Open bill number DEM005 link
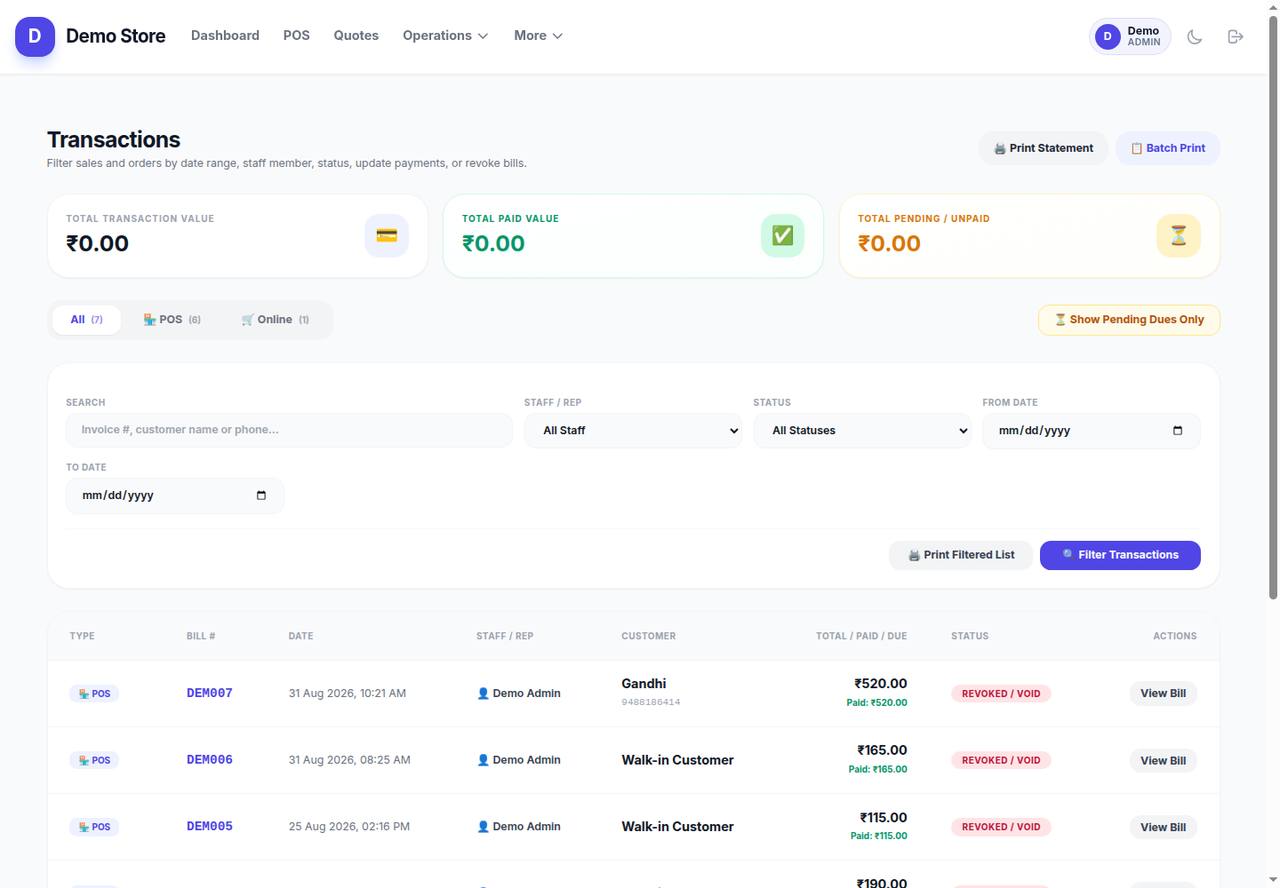The height and width of the screenshot is (888, 1280). [x=209, y=827]
